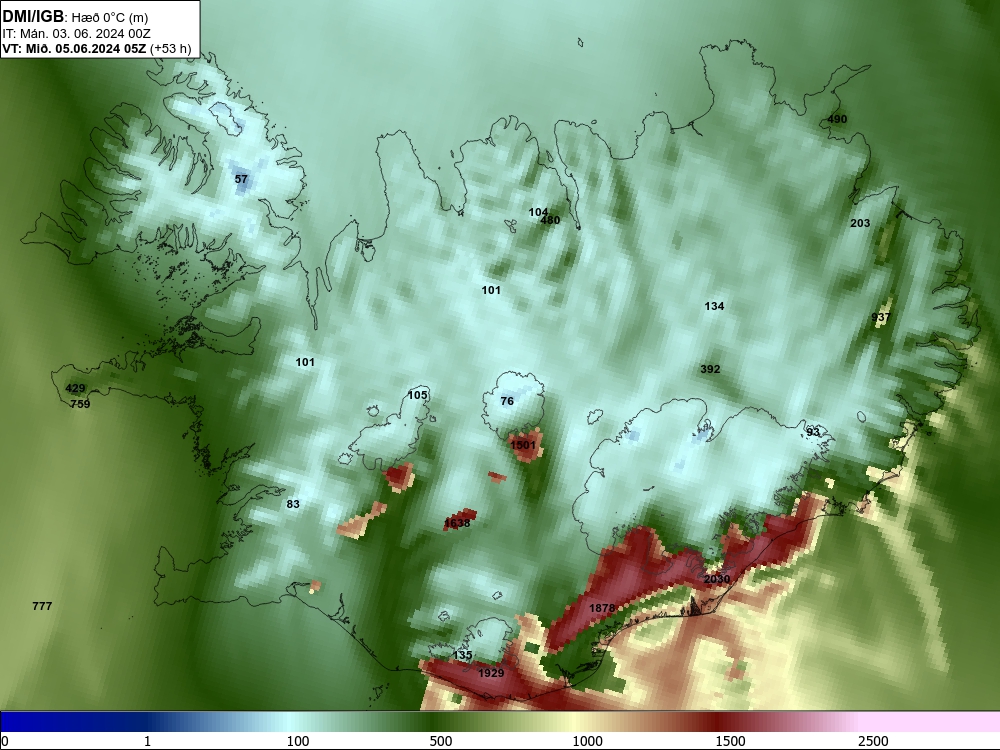1000x750 pixels.
Task: Click the 83 value label on the map
Action: coord(293,504)
